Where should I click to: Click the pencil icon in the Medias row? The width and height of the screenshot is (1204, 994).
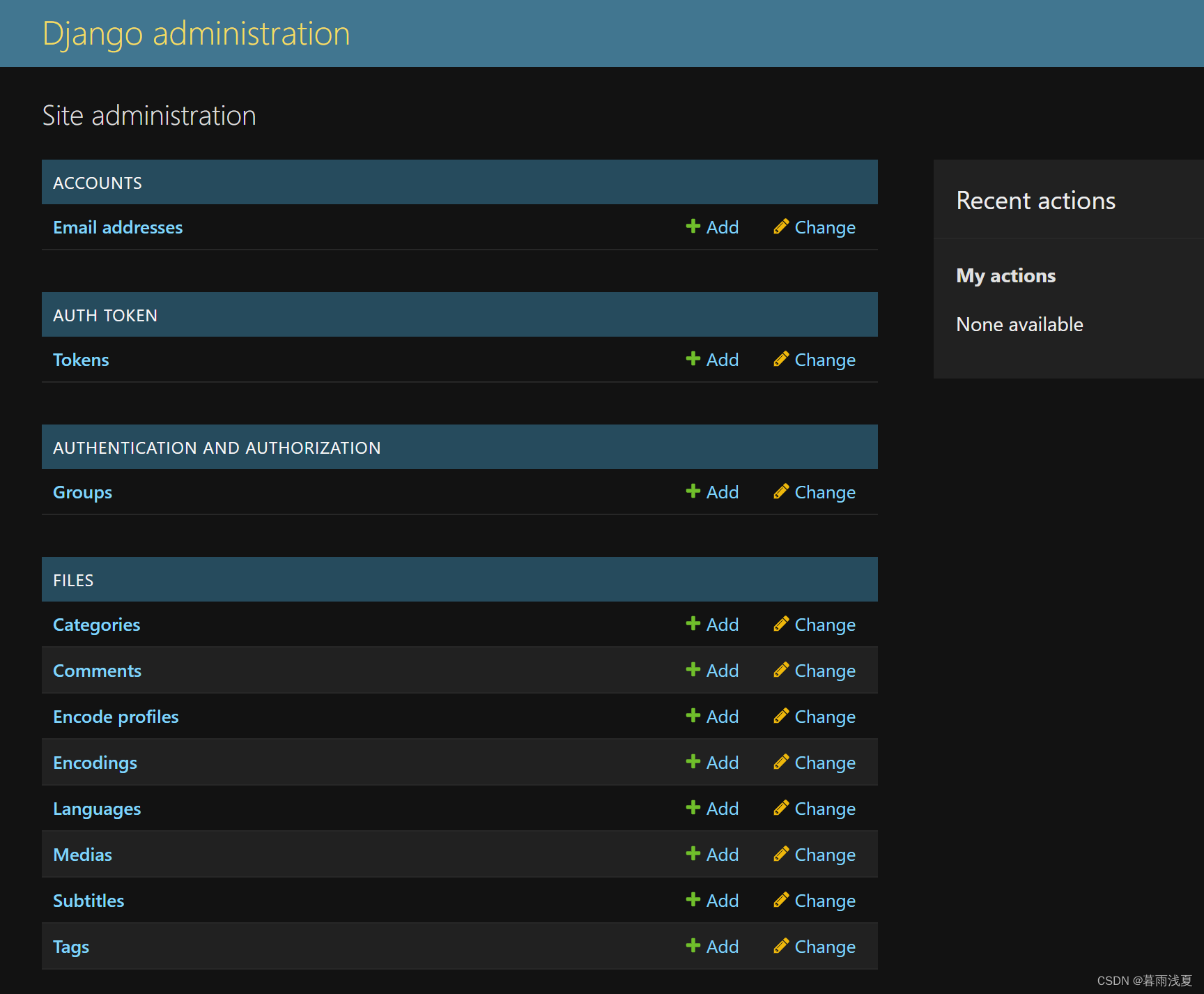pos(781,854)
